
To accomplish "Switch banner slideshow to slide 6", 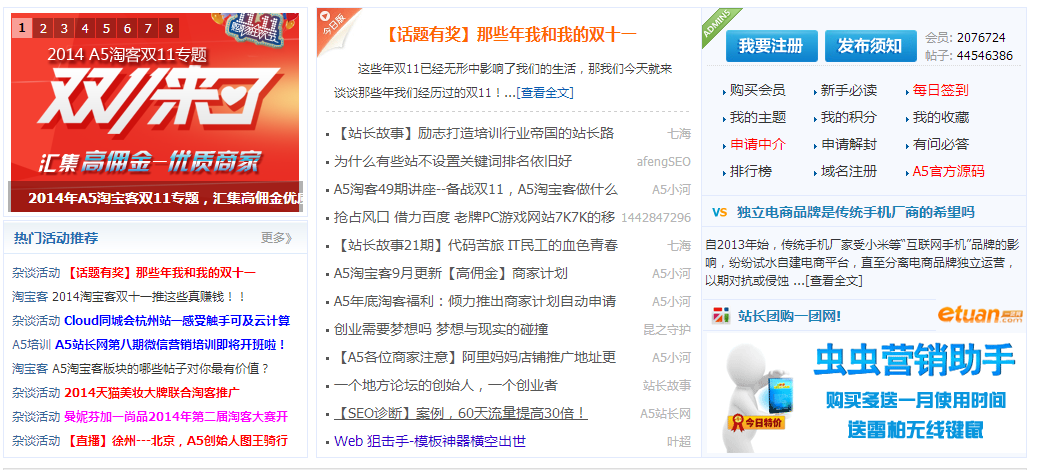I will click(127, 28).
